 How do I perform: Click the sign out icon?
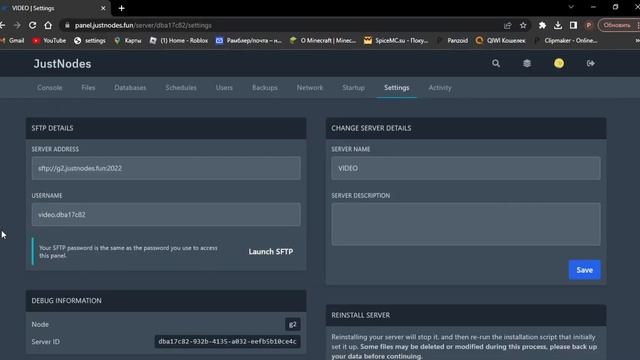[590, 63]
